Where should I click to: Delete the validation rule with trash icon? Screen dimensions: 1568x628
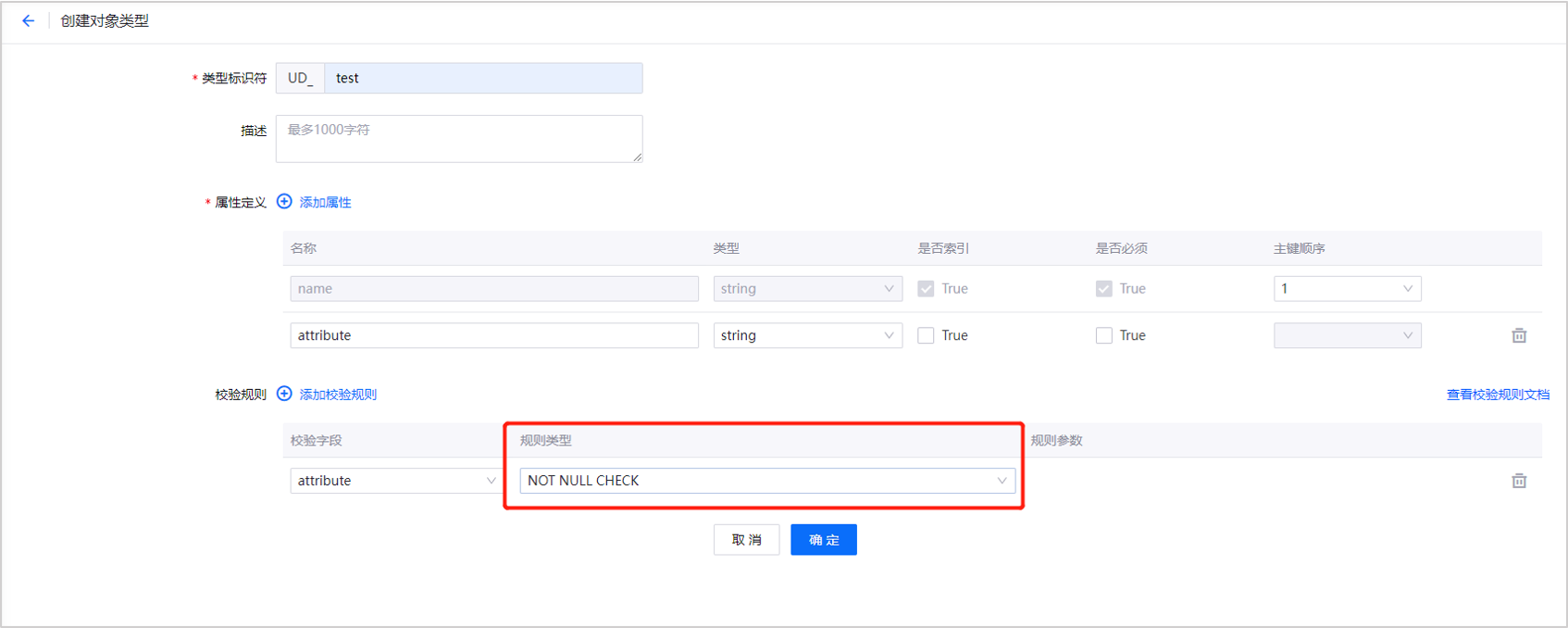1519,481
